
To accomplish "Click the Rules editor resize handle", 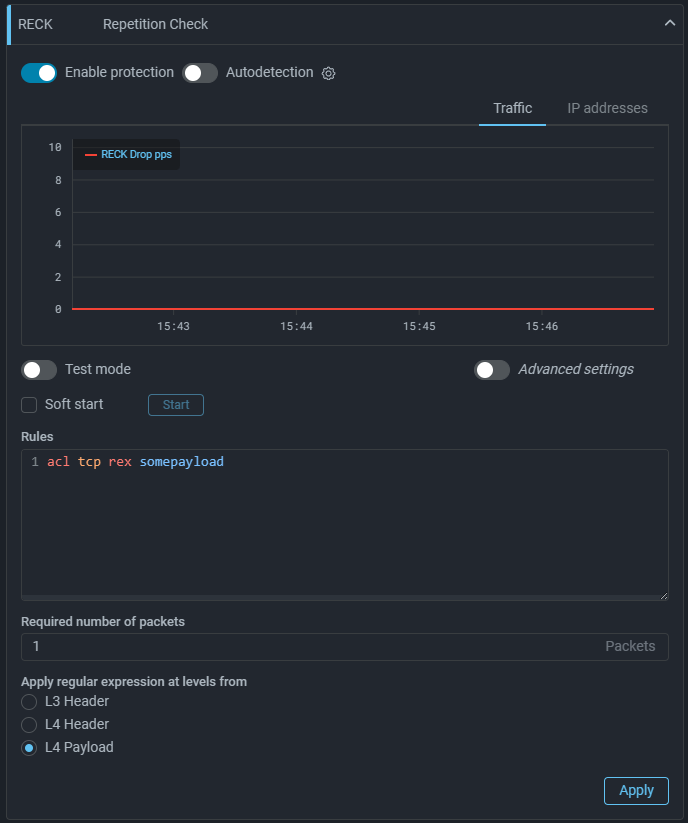I will 663,595.
